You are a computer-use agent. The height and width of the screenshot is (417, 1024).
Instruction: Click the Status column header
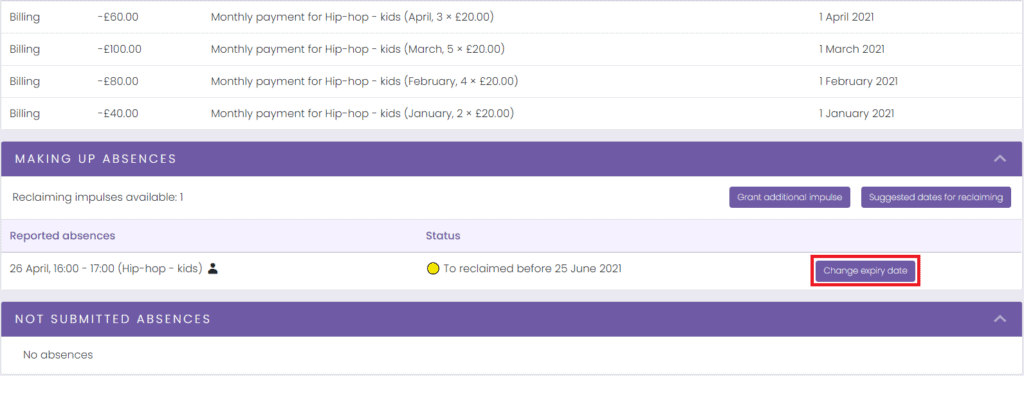[x=443, y=236]
